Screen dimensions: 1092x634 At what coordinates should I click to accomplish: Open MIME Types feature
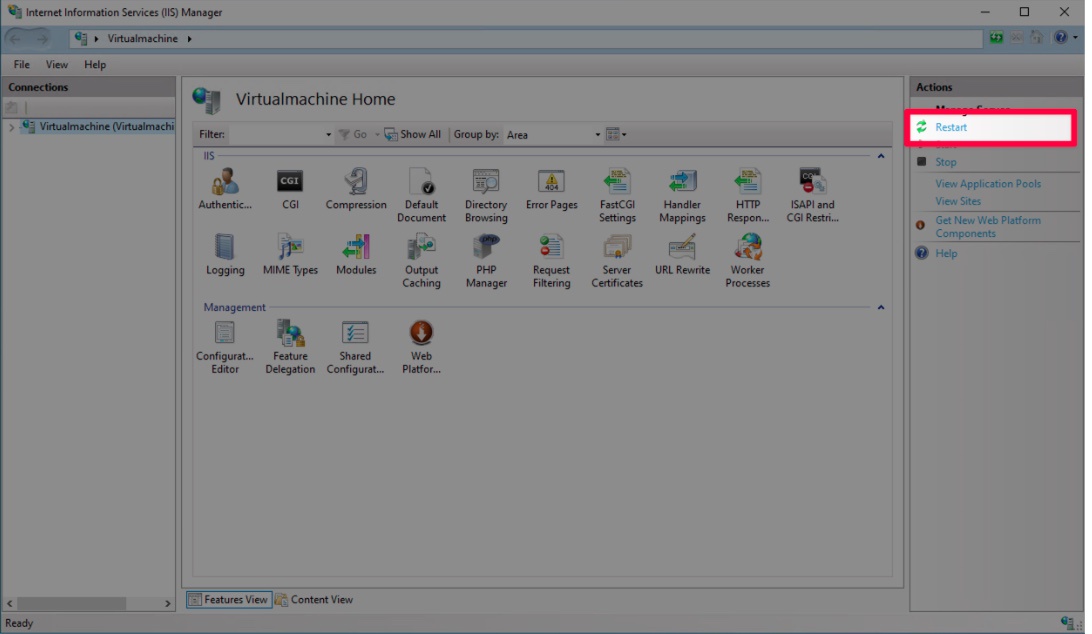[x=290, y=254]
